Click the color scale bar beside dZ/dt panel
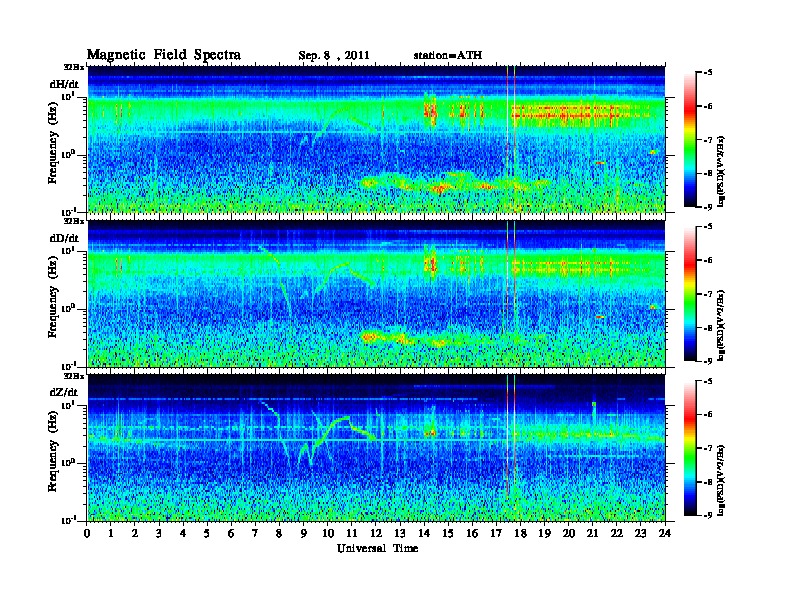This screenshot has height=612, width=792. pos(690,448)
